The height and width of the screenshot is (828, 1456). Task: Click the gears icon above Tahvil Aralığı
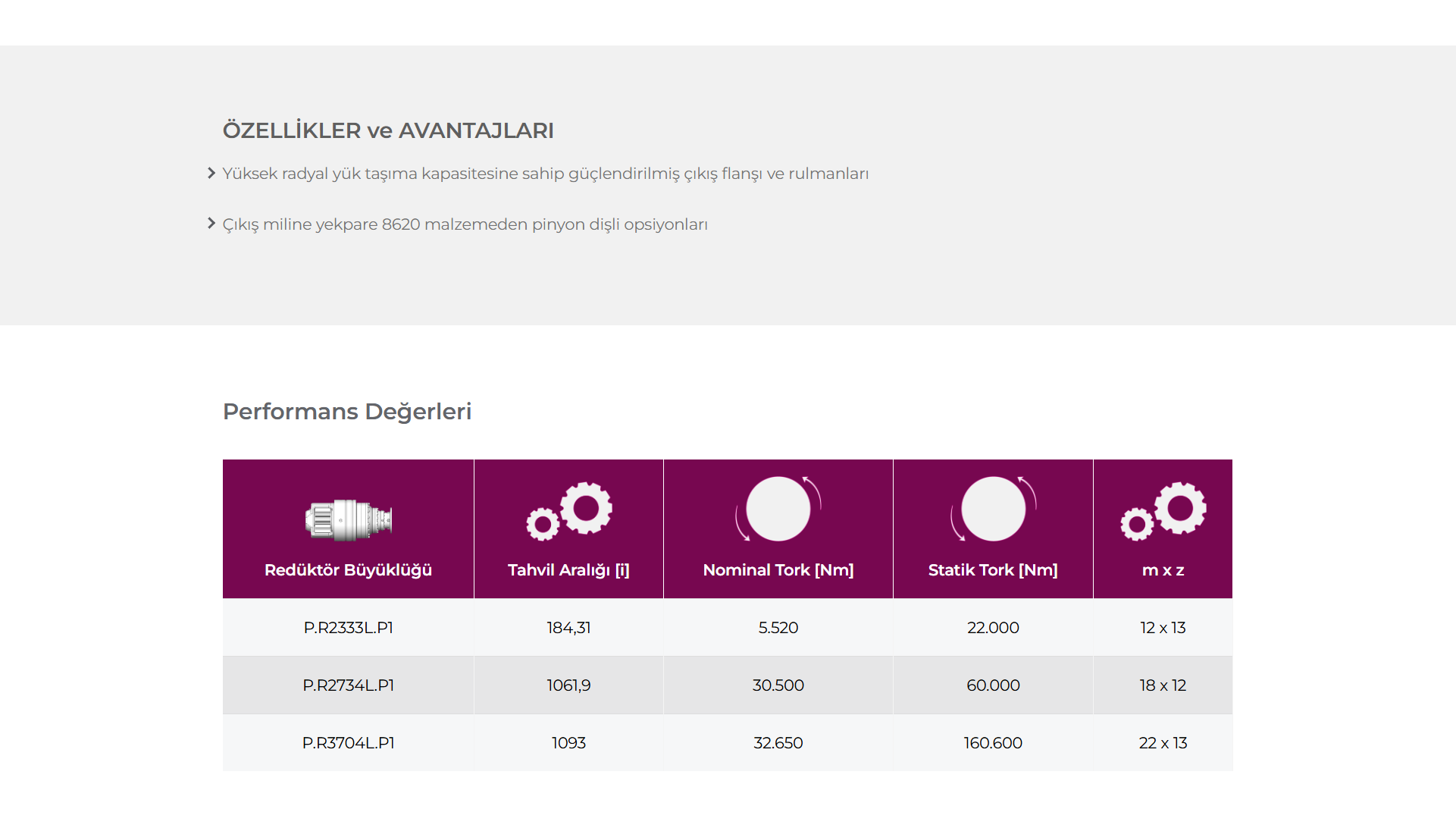pos(569,511)
